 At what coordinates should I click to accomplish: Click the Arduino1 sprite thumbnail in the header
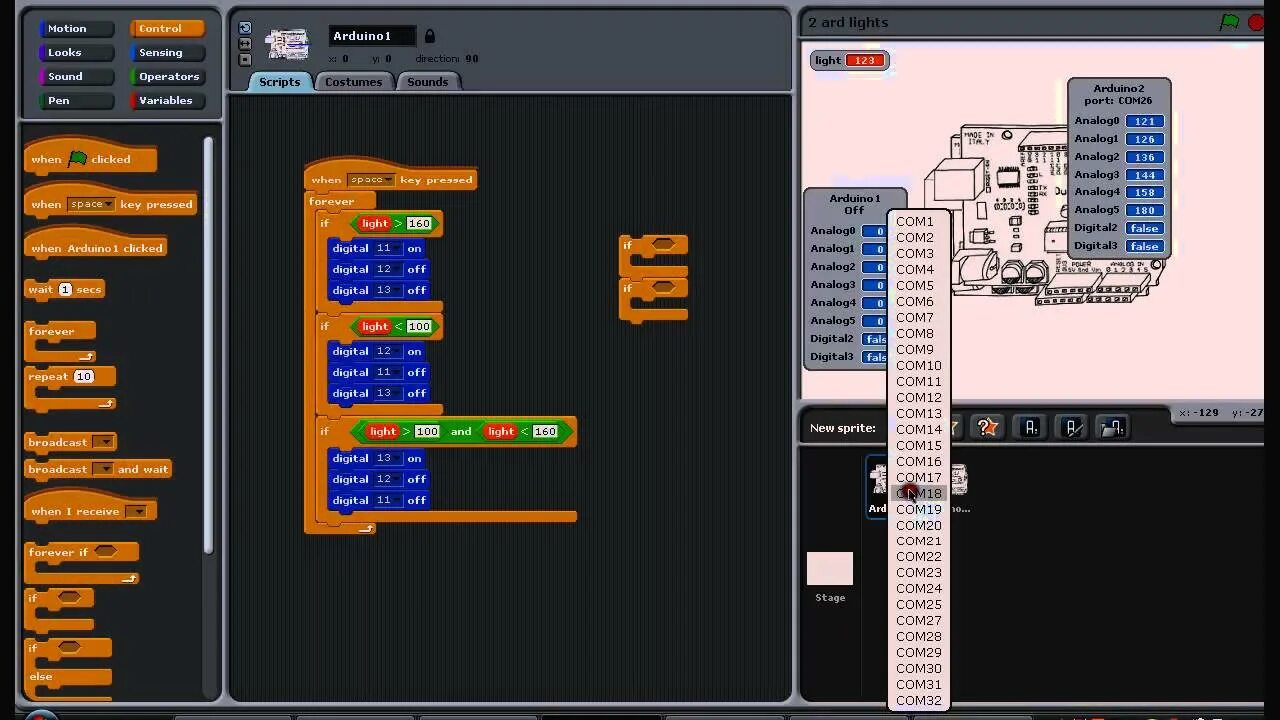coord(288,43)
